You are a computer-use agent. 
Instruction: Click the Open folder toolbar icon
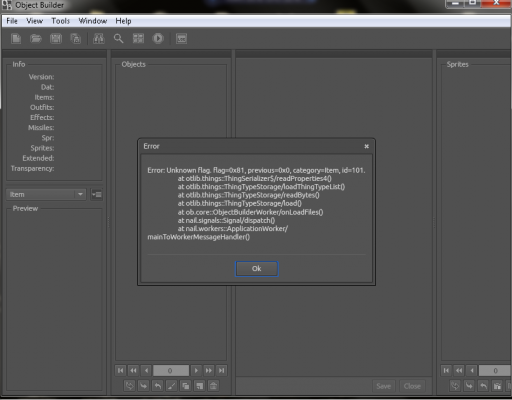coord(36,39)
